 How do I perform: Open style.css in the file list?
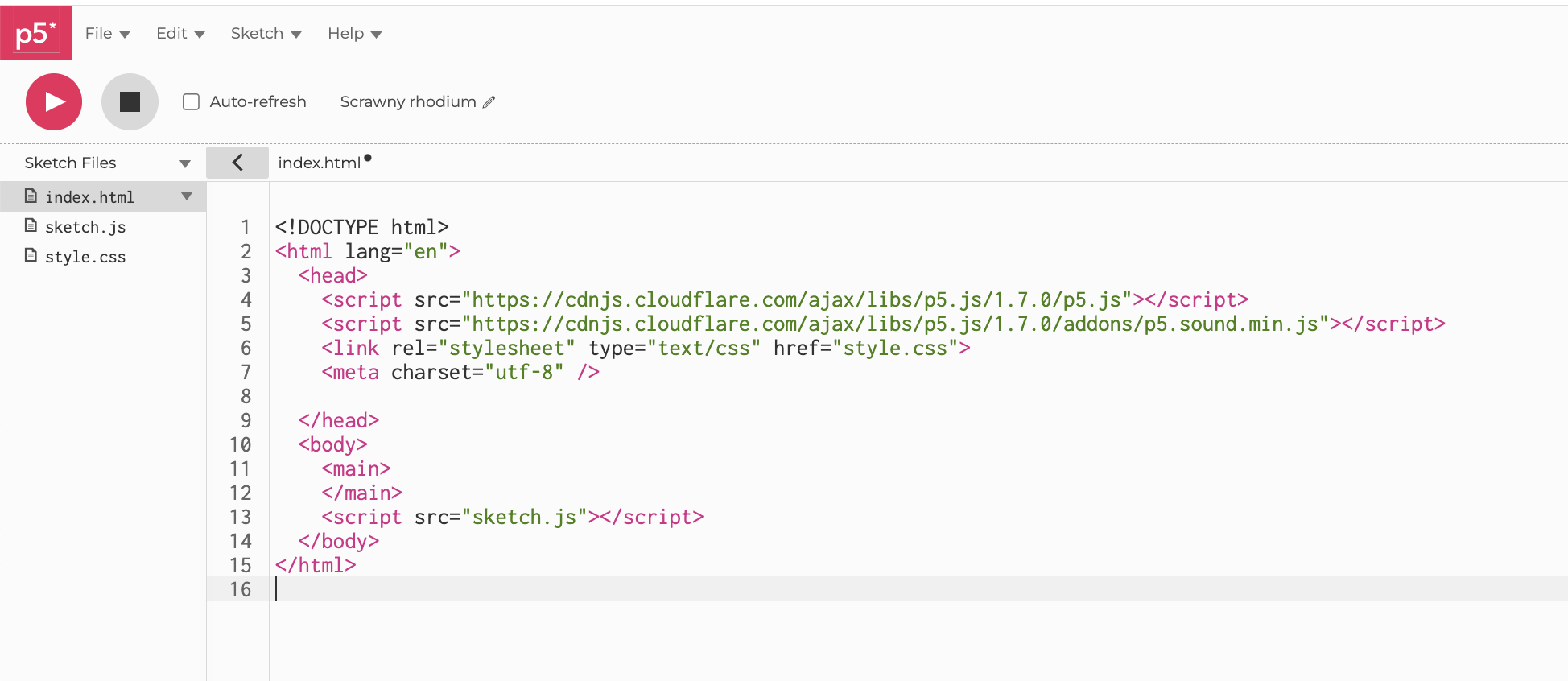85,257
